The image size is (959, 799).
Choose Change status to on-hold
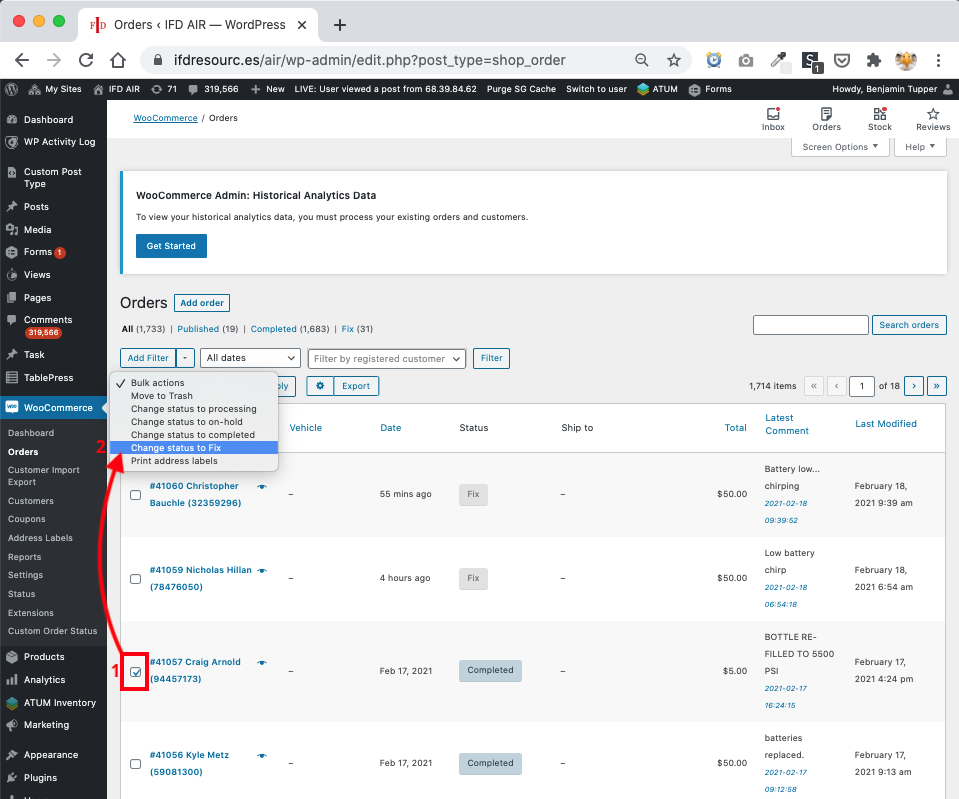coord(194,422)
